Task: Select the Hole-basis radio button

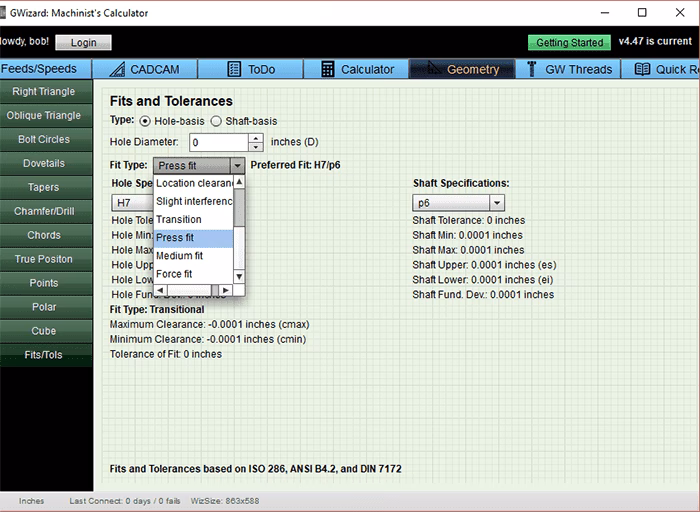Action: [x=145, y=121]
